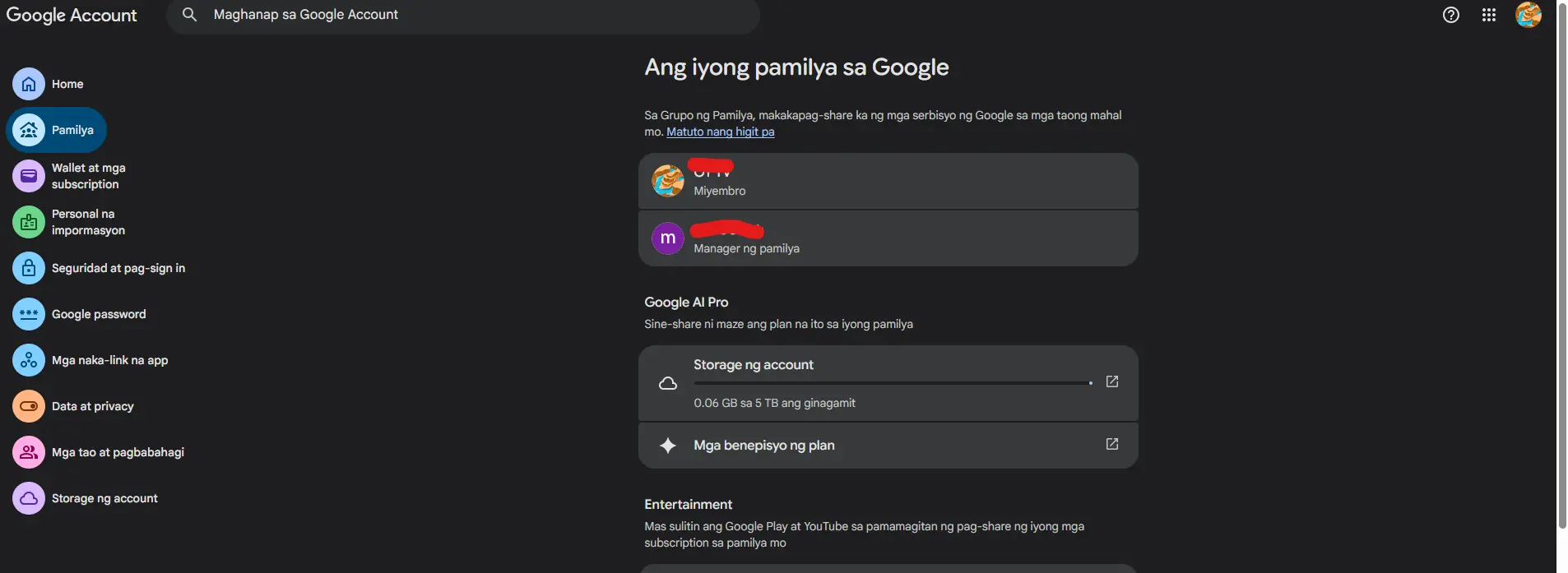Viewport: 1568px width, 573px height.
Task: Click the Maghanap sa Google Account search field
Action: [463, 15]
